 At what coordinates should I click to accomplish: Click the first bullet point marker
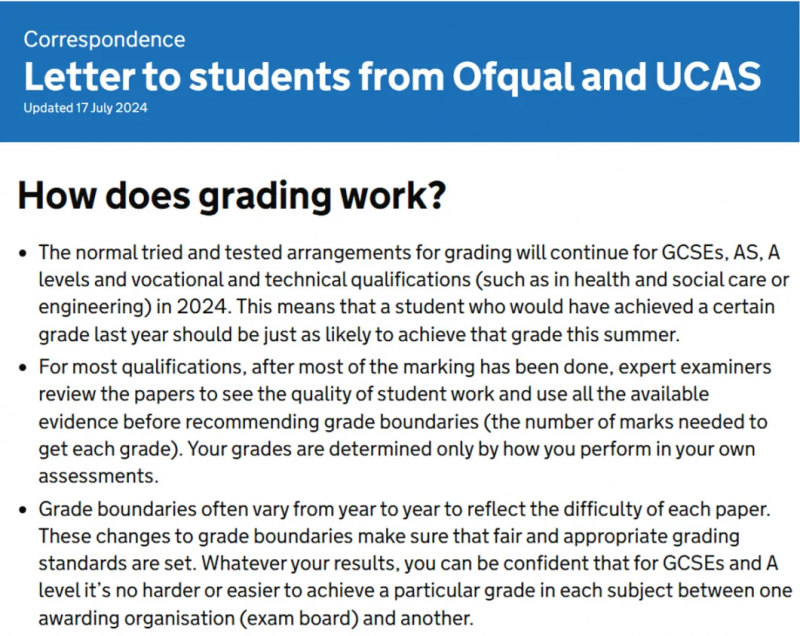(22, 253)
